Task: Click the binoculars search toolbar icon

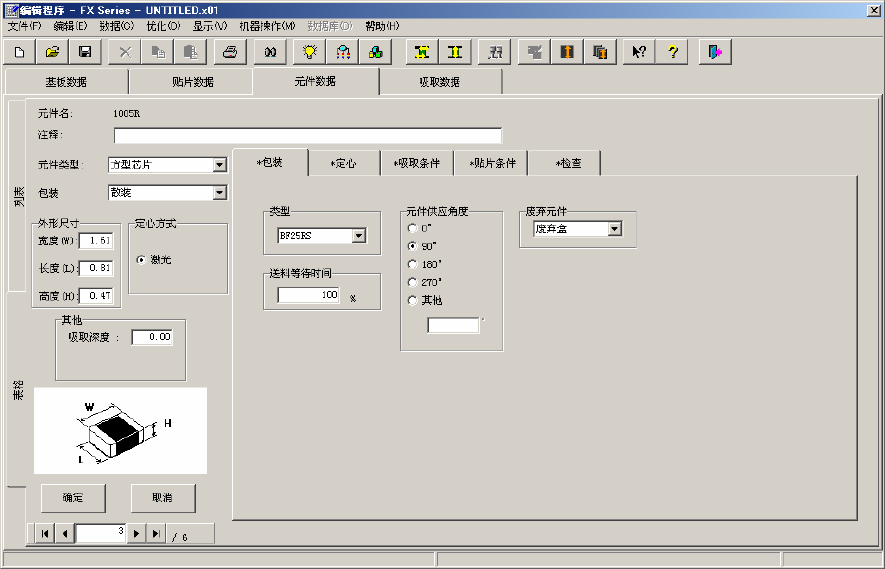Action: (x=270, y=52)
